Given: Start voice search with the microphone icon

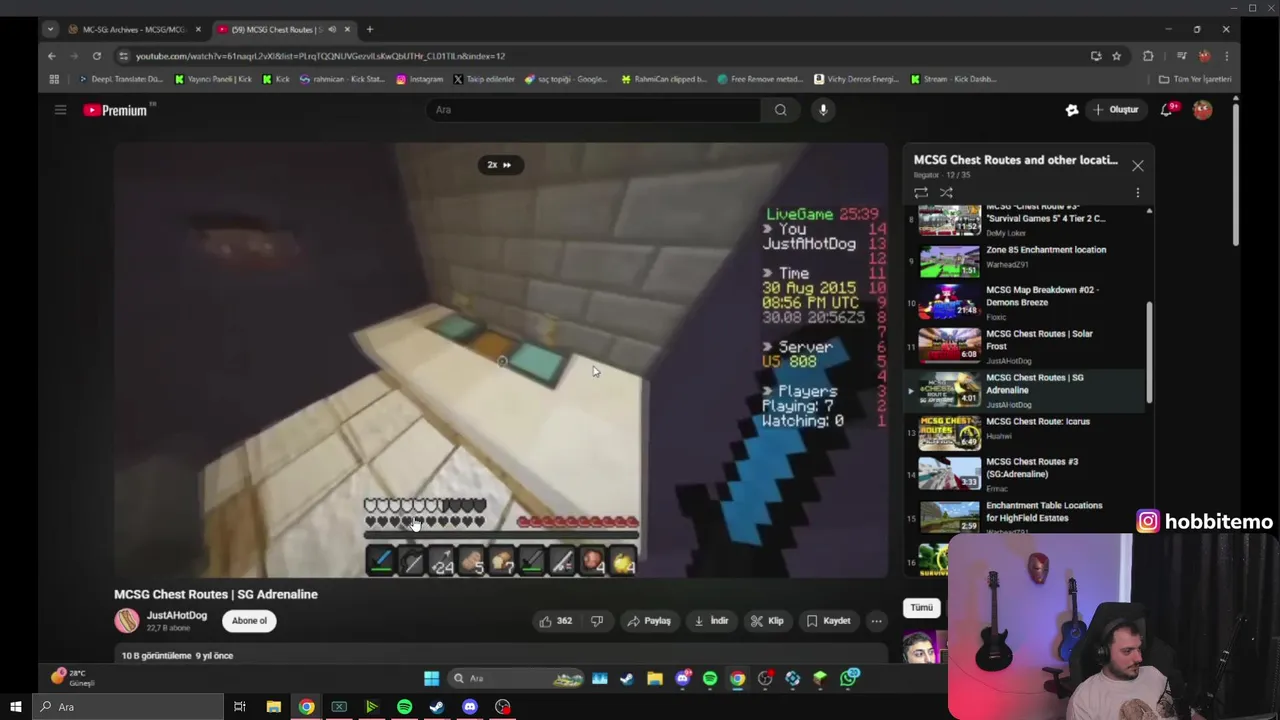Looking at the screenshot, I should click(x=823, y=110).
